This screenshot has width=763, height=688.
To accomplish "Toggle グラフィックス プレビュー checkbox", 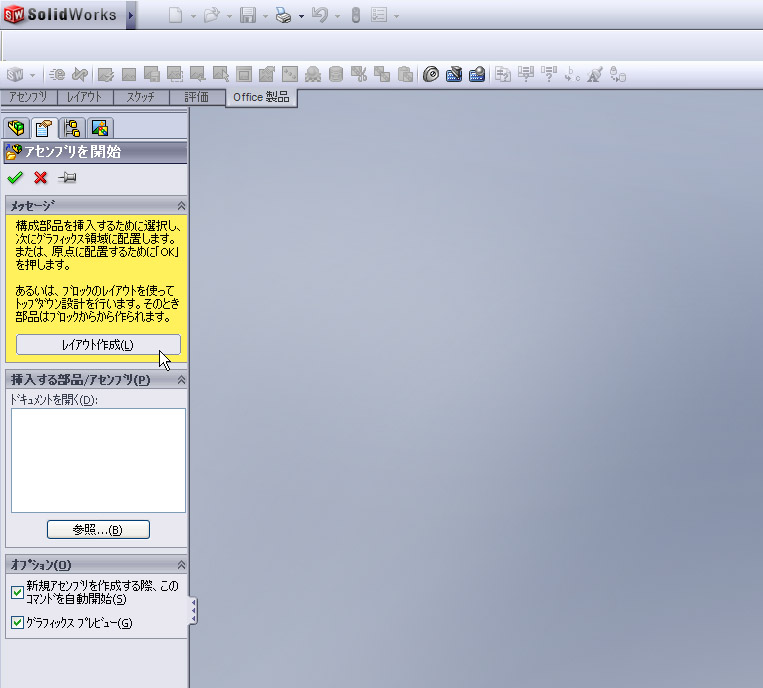I will tap(17, 623).
